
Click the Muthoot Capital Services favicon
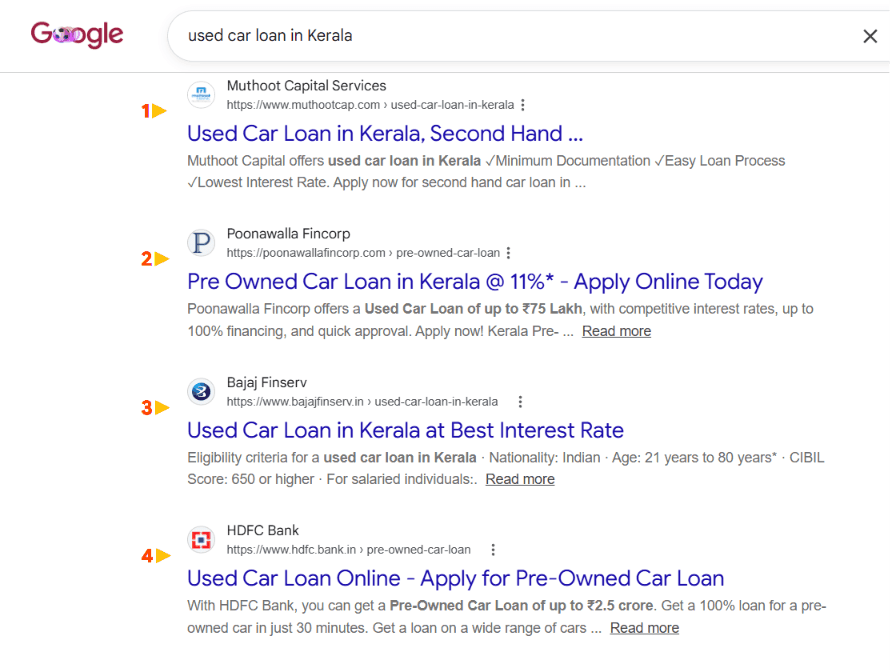tap(201, 95)
